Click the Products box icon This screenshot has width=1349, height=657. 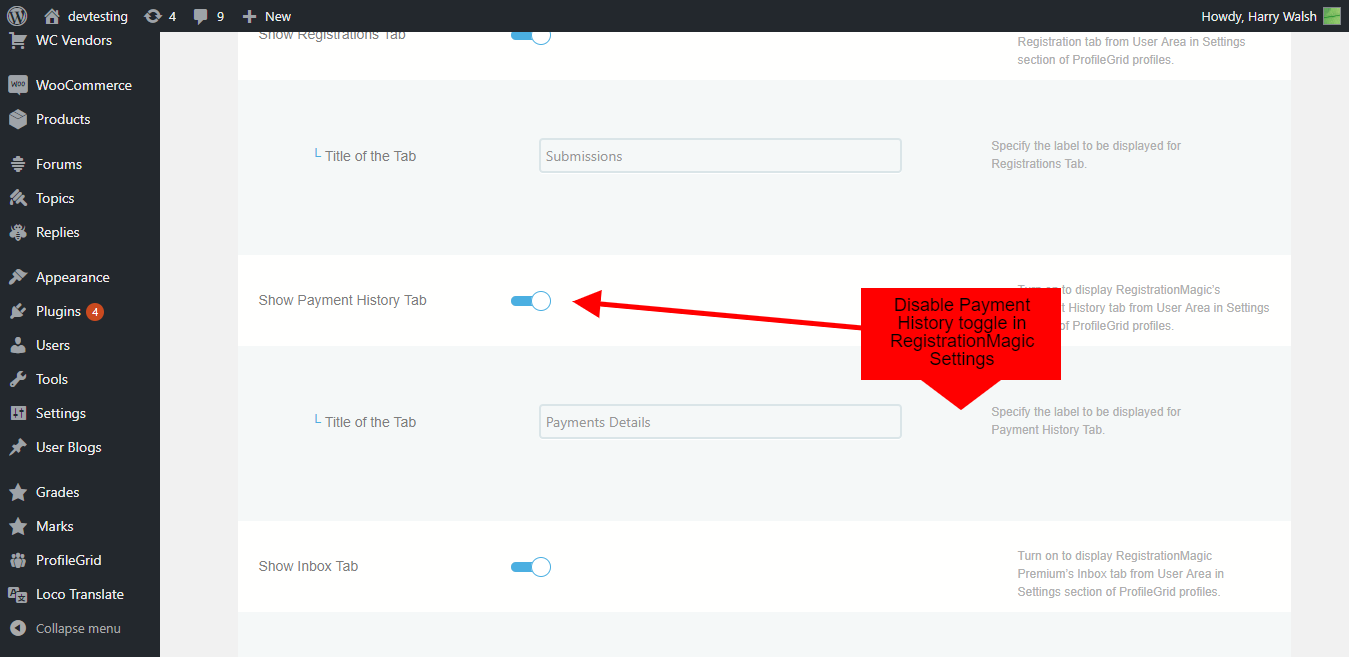pyautogui.click(x=17, y=119)
